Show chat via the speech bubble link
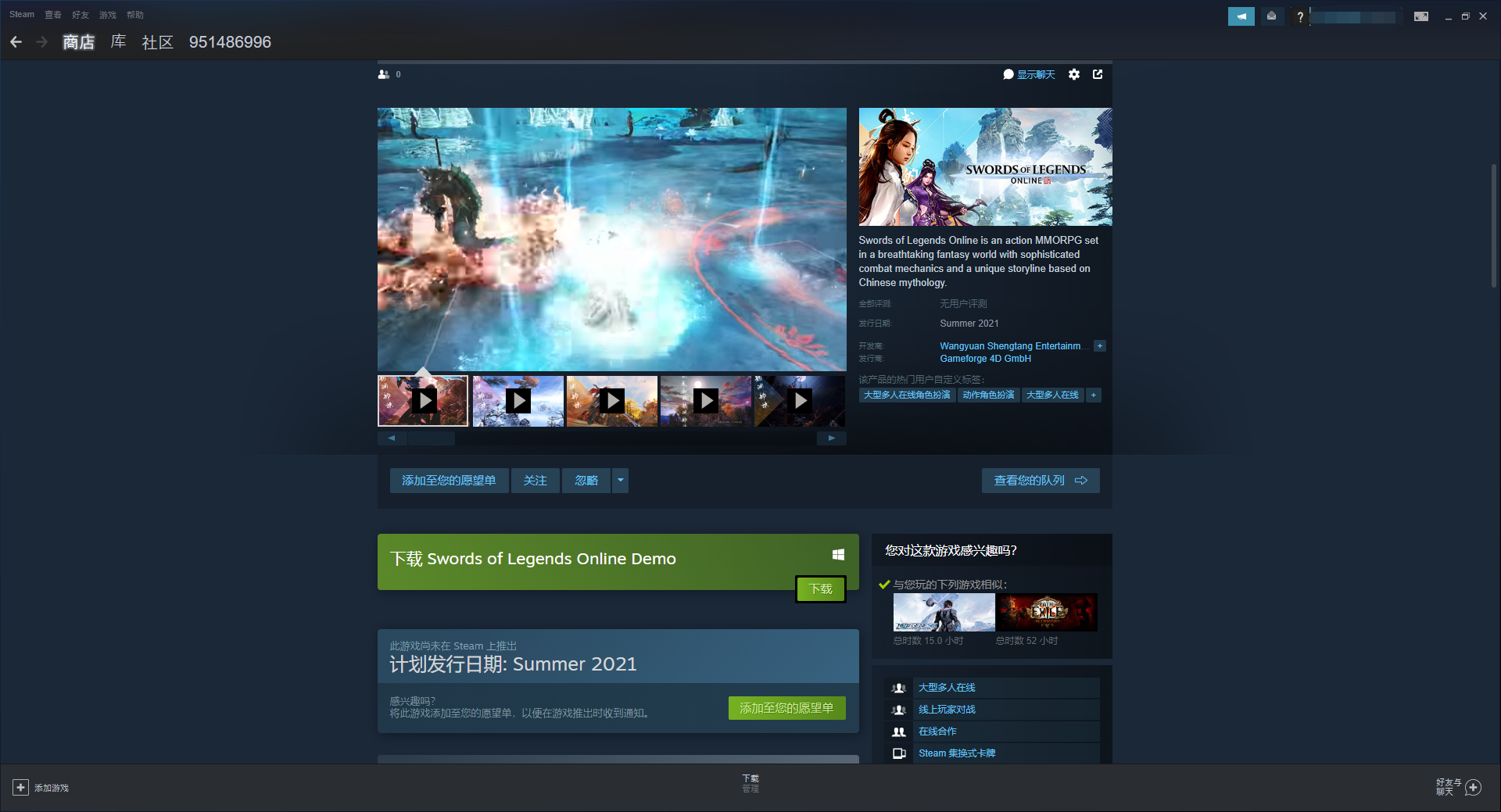 point(1029,74)
